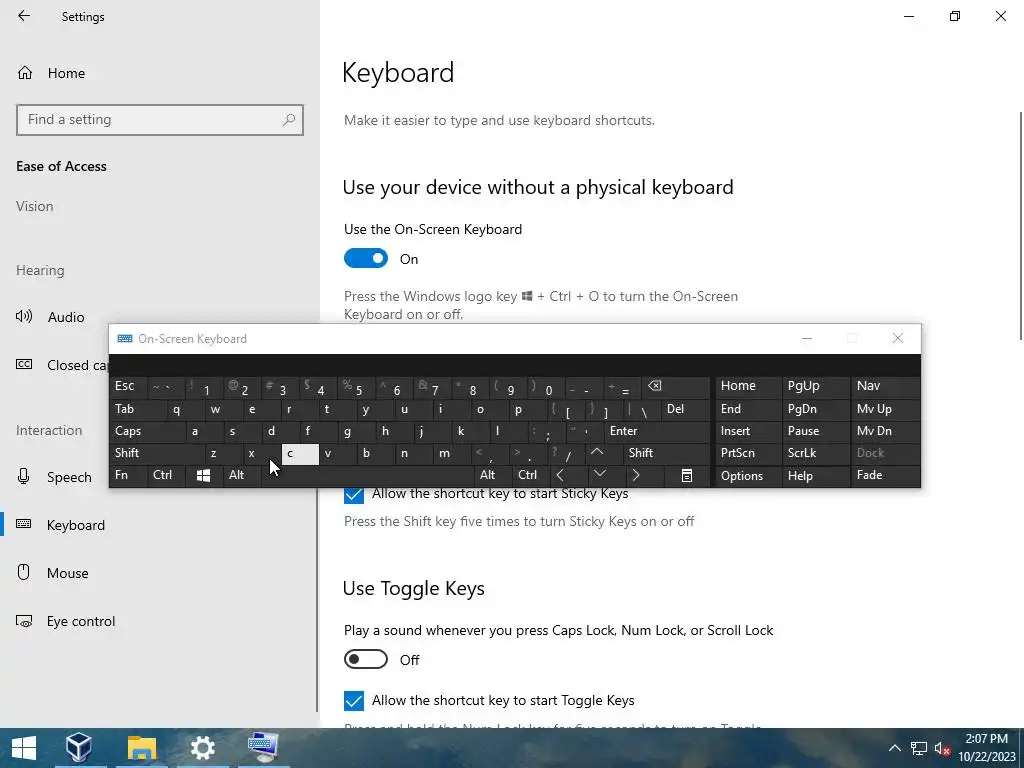This screenshot has height=768, width=1024.
Task: Click the search magnifier icon in Settings
Action: pyautogui.click(x=289, y=120)
